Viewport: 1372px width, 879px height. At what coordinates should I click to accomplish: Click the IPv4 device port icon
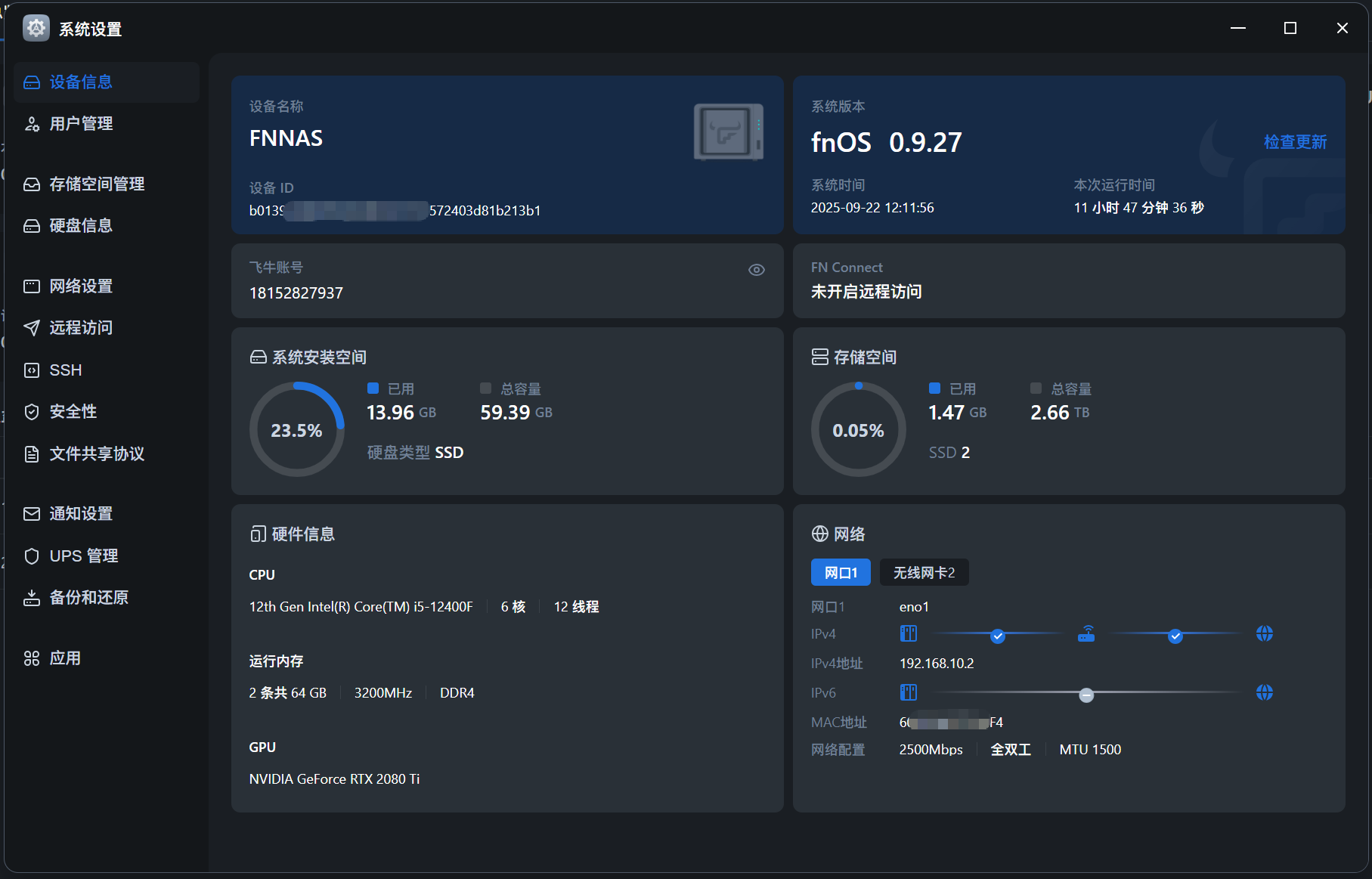point(909,633)
